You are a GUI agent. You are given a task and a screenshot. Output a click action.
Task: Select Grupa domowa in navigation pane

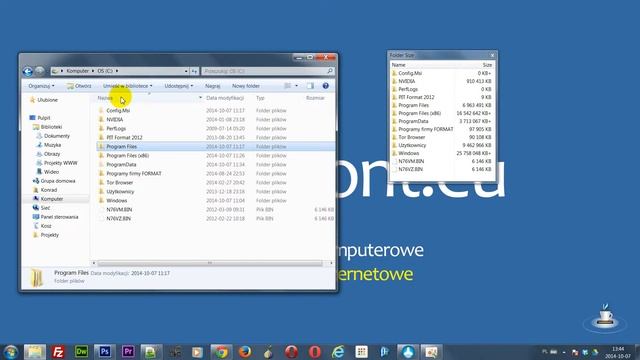point(53,181)
